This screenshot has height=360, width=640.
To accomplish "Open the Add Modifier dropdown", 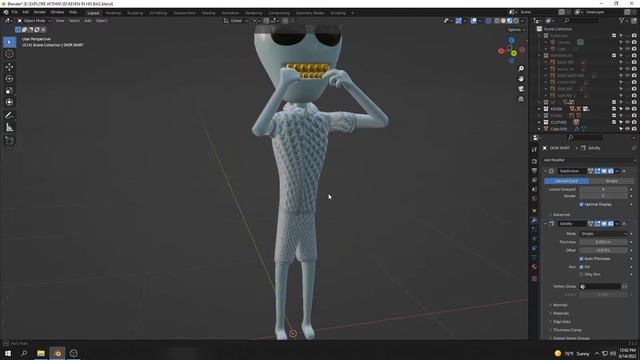I will (589, 160).
